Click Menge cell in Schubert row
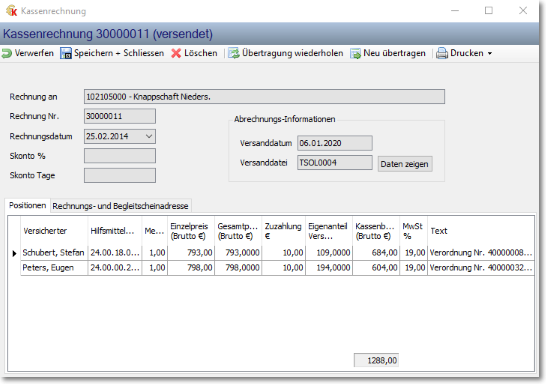Image resolution: width=546 pixels, height=384 pixels. click(x=155, y=253)
